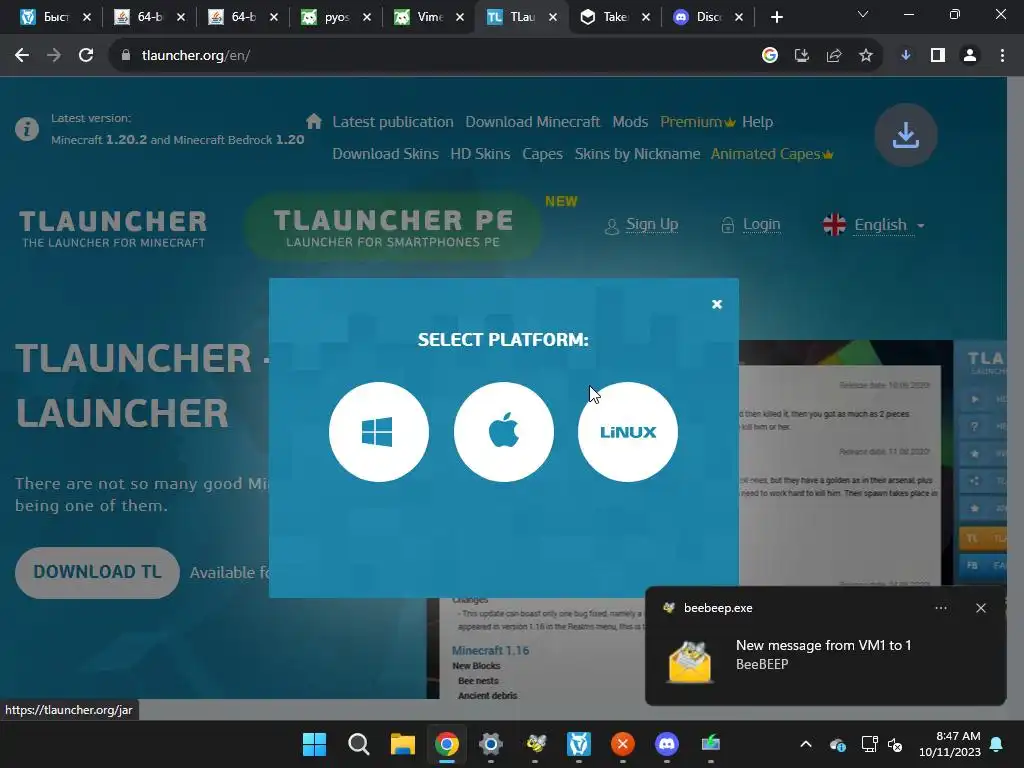Switch to the Discord tab
This screenshot has height=768, width=1024.
pos(707,17)
